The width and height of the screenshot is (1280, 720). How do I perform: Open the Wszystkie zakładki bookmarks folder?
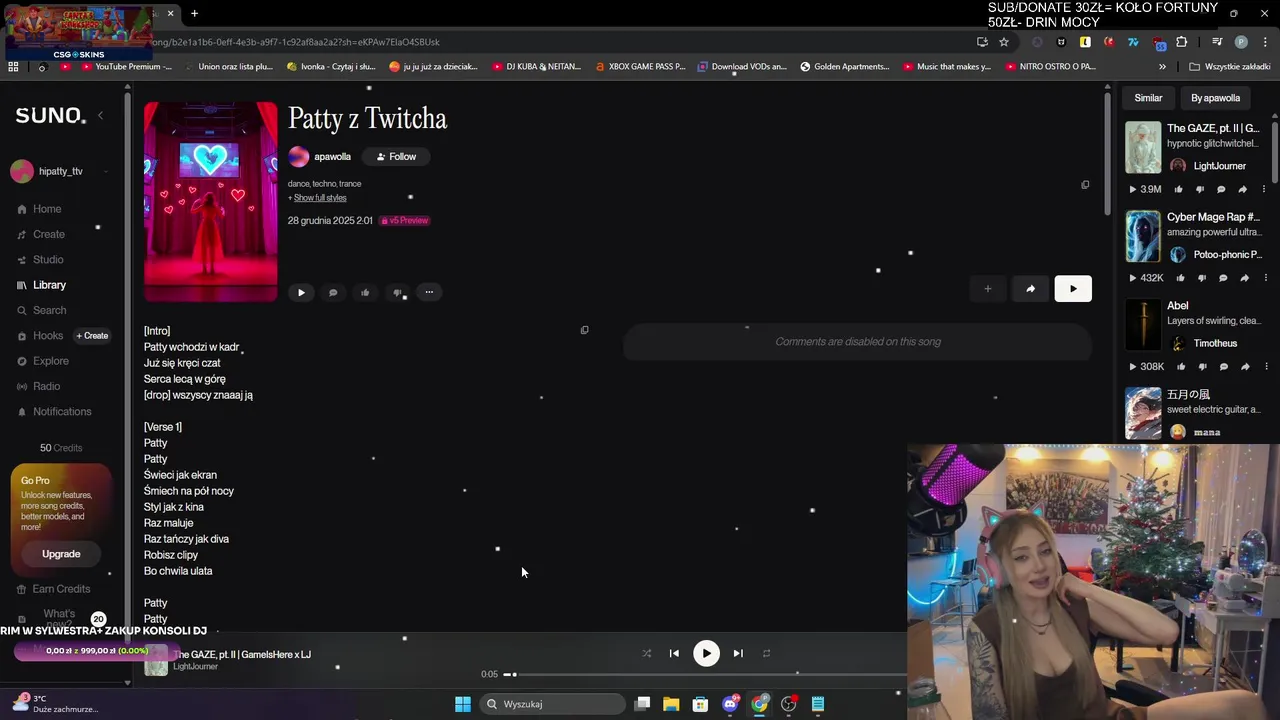(x=1230, y=67)
